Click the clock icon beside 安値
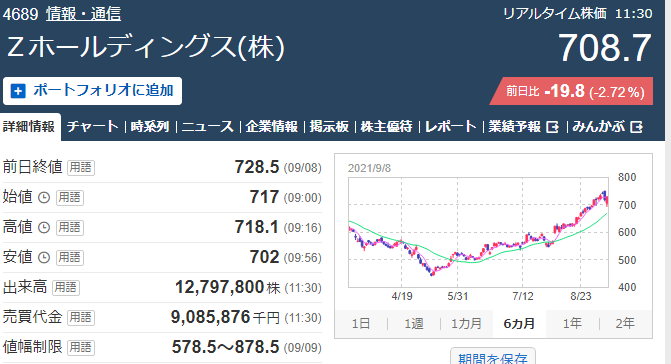671x364 pixels. (x=44, y=257)
